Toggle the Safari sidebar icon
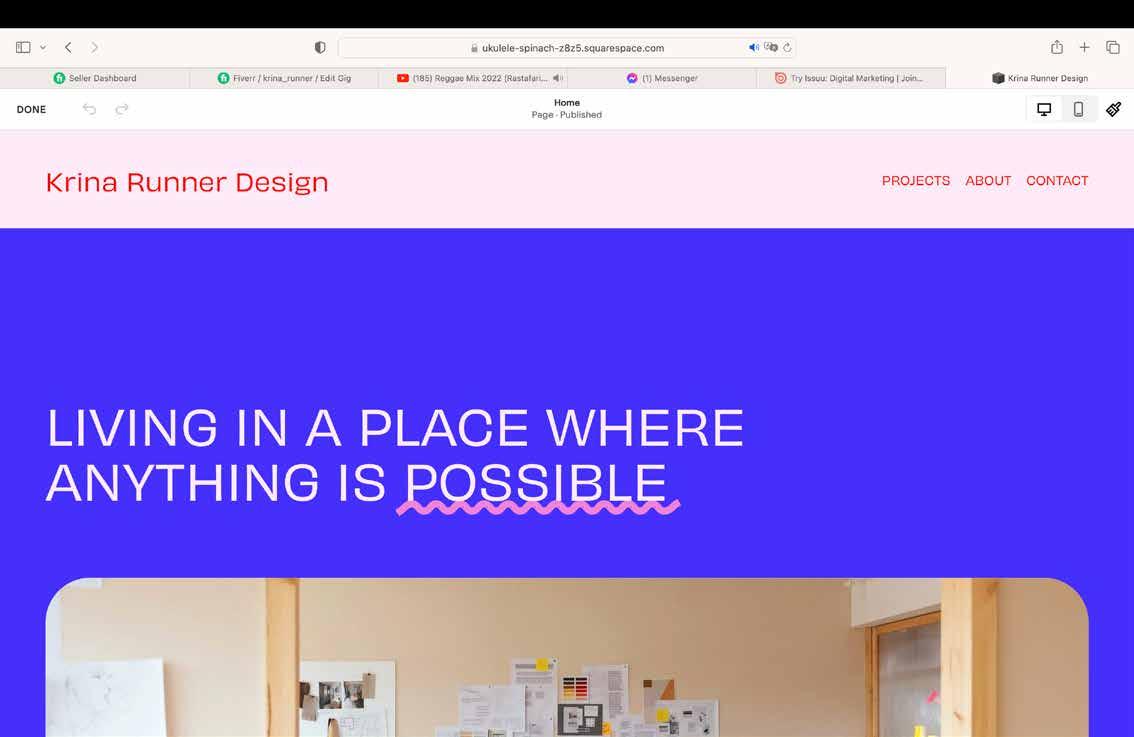Image resolution: width=1134 pixels, height=737 pixels. pyautogui.click(x=23, y=48)
